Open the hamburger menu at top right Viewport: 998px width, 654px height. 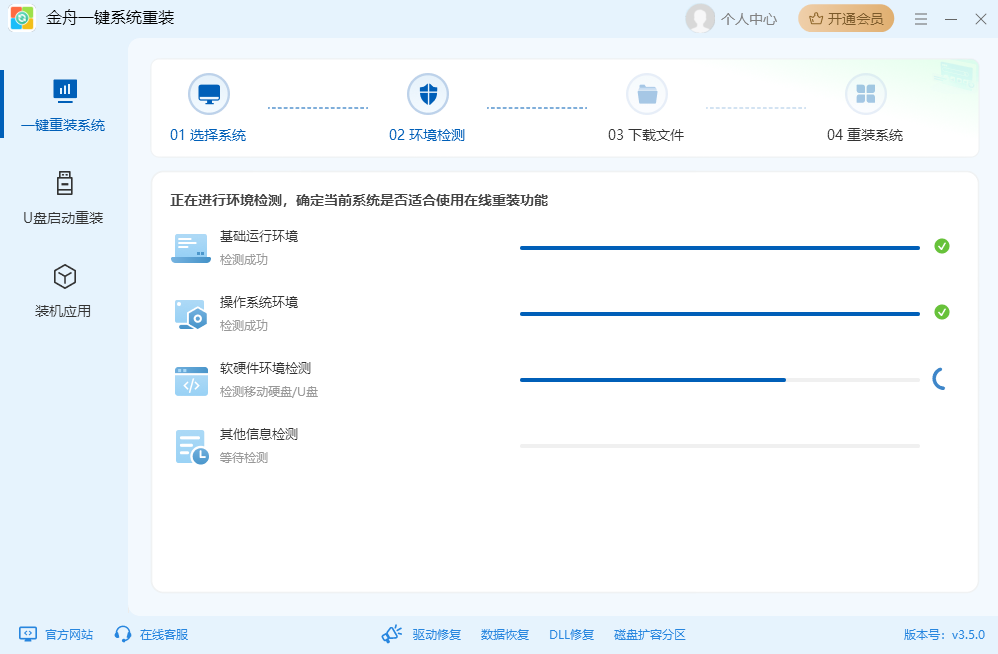tap(920, 18)
